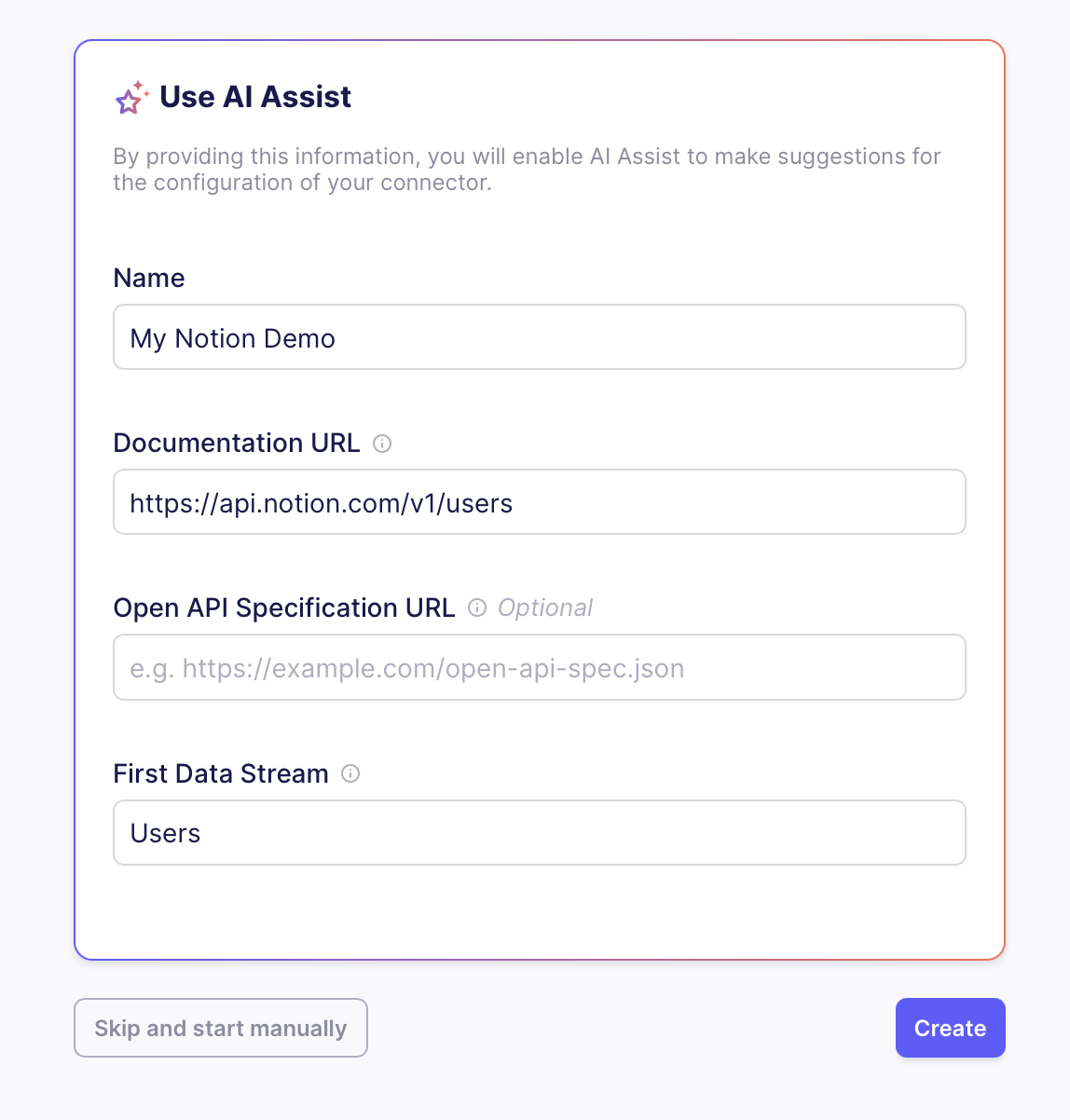Click Skip and start manually
The width and height of the screenshot is (1070, 1120).
(x=220, y=1028)
